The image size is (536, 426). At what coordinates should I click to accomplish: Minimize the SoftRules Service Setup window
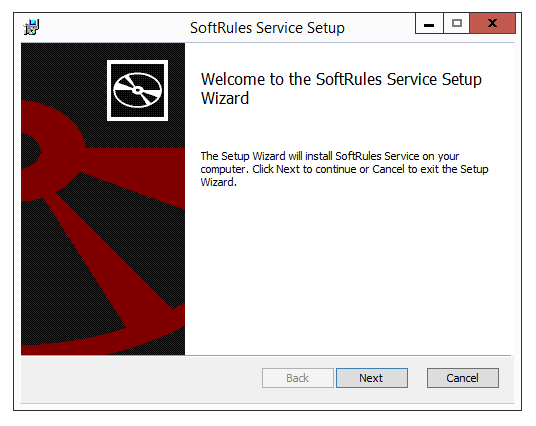(429, 23)
